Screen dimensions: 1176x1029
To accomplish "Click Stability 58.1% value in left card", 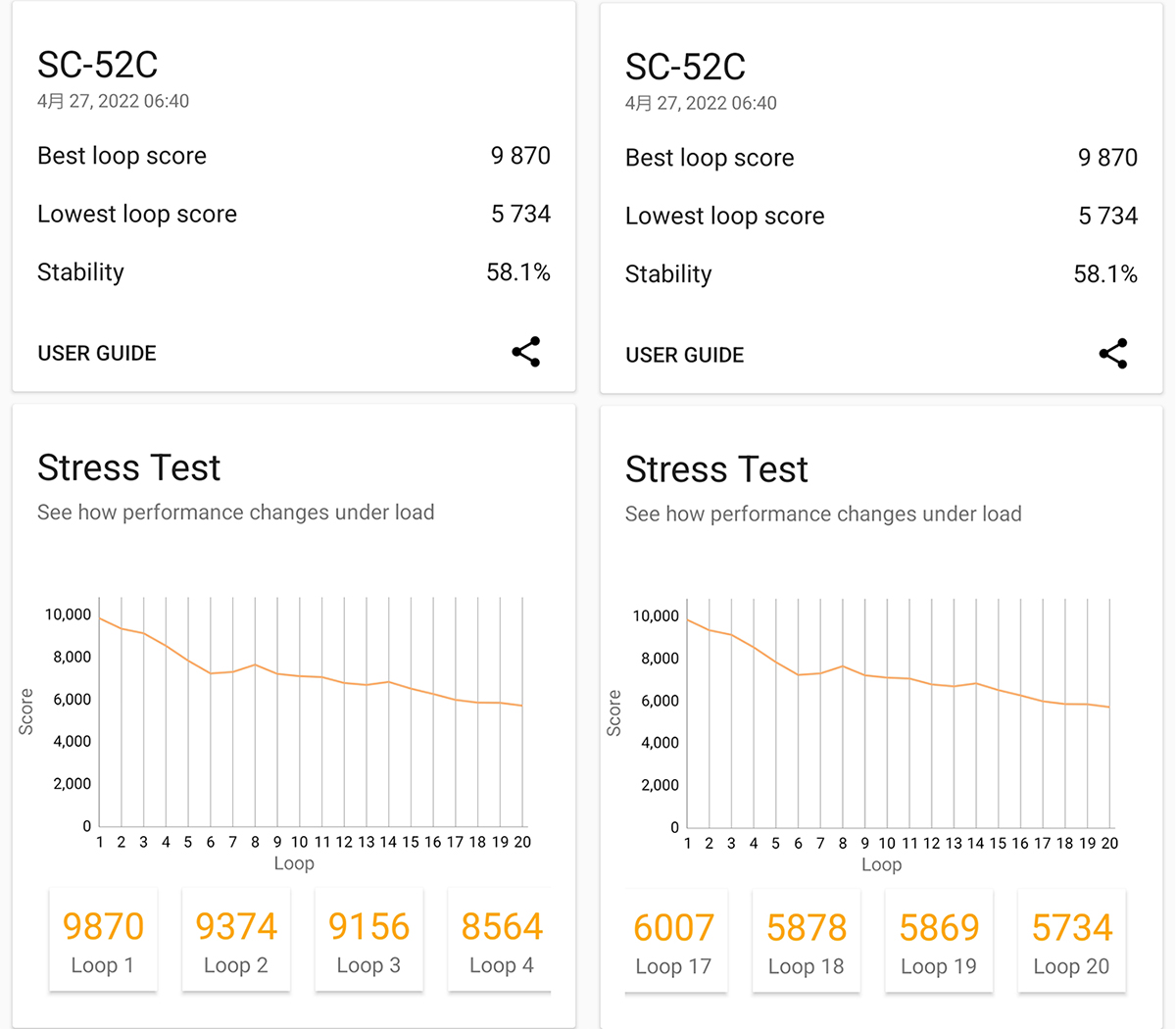I will [518, 272].
